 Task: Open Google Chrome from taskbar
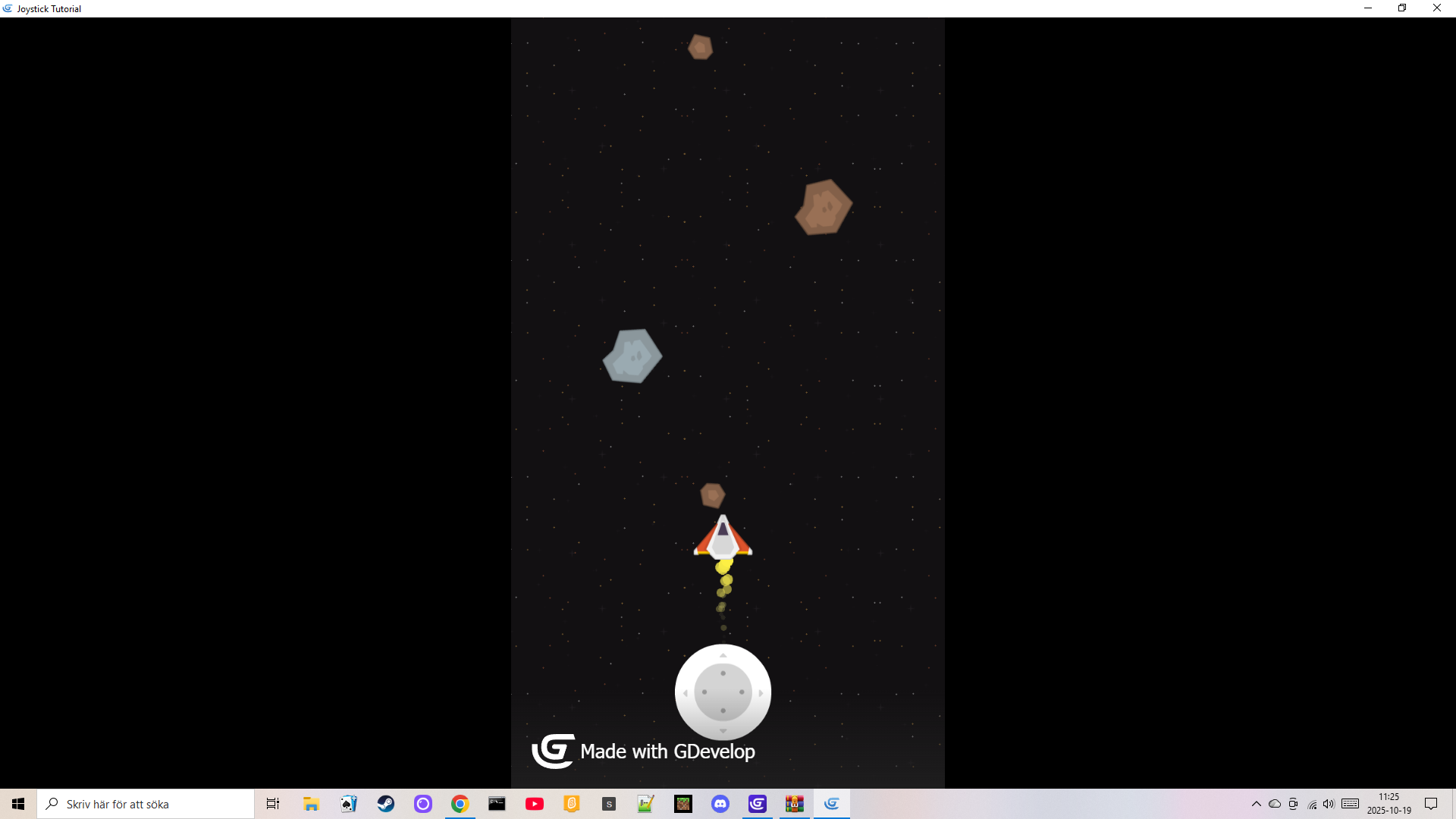(460, 804)
